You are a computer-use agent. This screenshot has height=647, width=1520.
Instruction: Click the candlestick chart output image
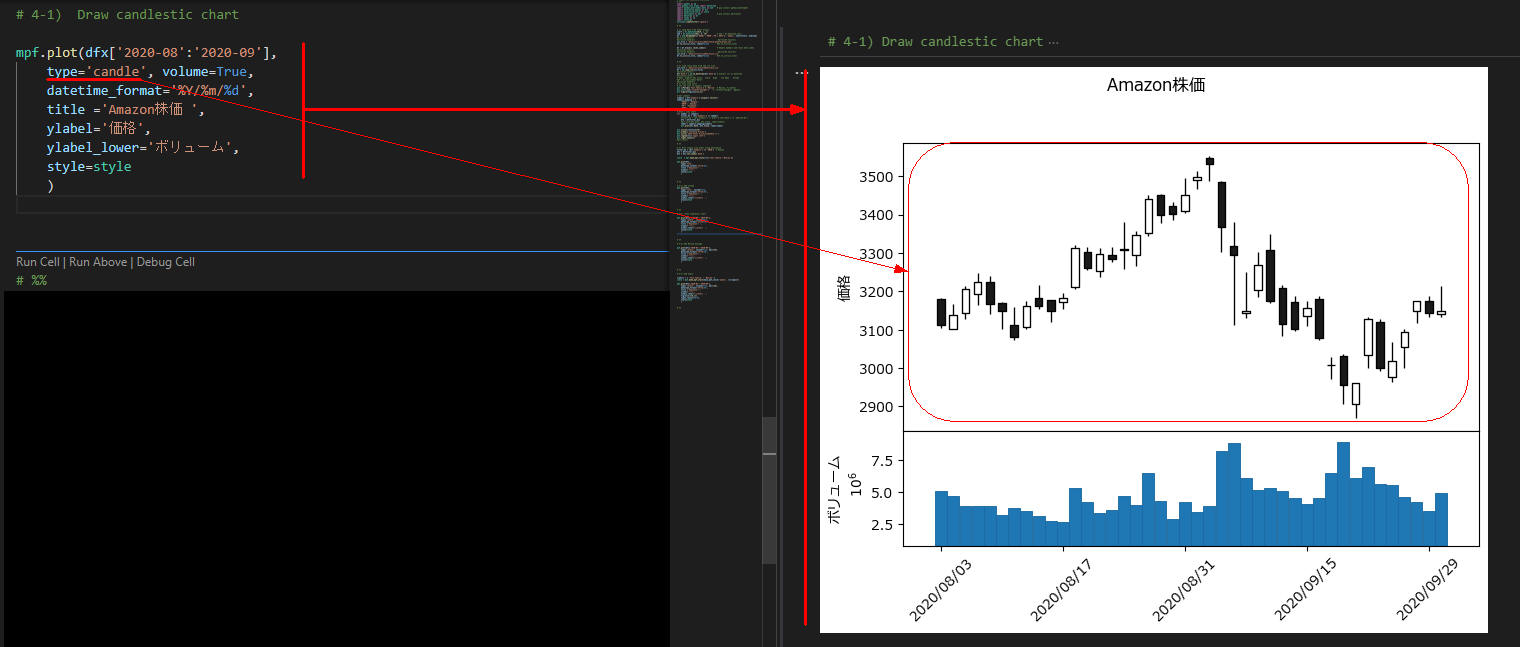pyautogui.click(x=1154, y=350)
